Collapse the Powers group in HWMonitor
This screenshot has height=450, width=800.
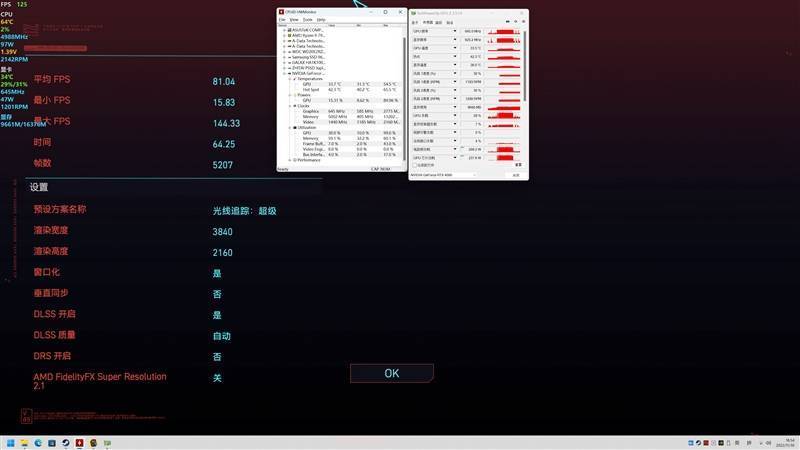[x=290, y=95]
